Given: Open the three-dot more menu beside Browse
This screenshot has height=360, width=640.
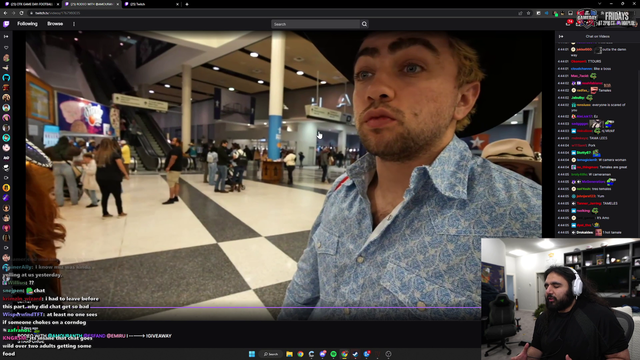Looking at the screenshot, I should coord(74,24).
